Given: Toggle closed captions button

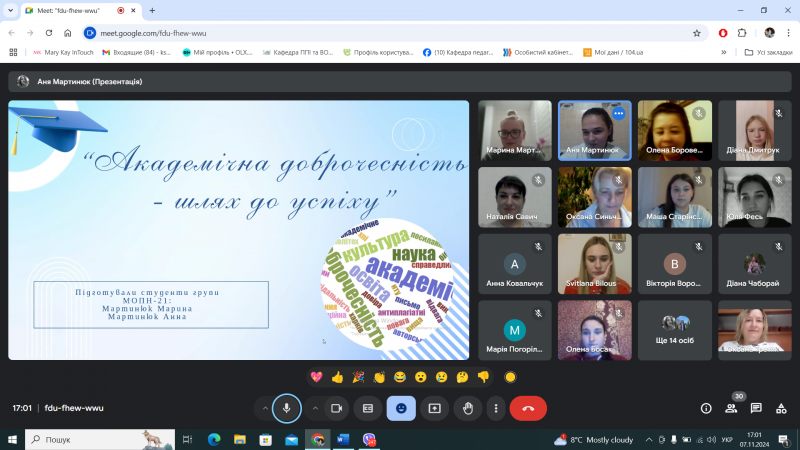Looking at the screenshot, I should [368, 408].
